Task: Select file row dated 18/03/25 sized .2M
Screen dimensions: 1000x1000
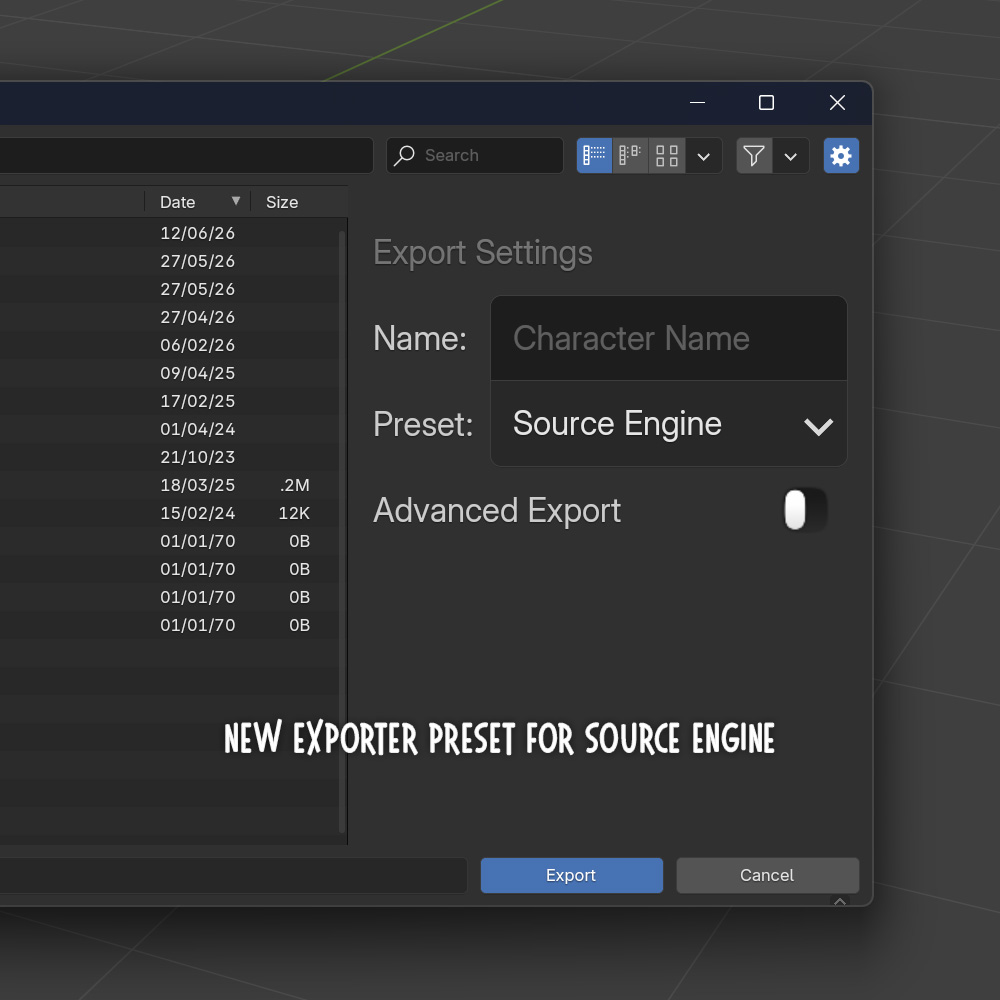Action: point(170,485)
